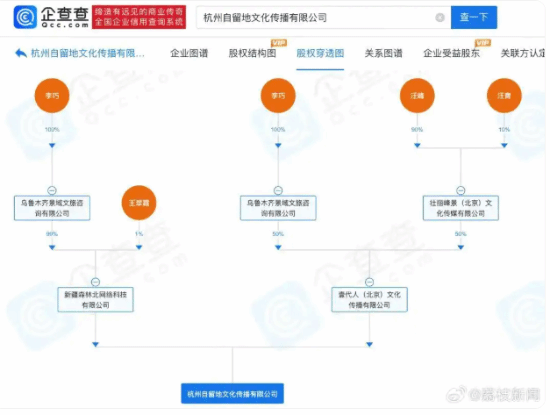Click the 90% label under 汪峰

[x=417, y=130]
